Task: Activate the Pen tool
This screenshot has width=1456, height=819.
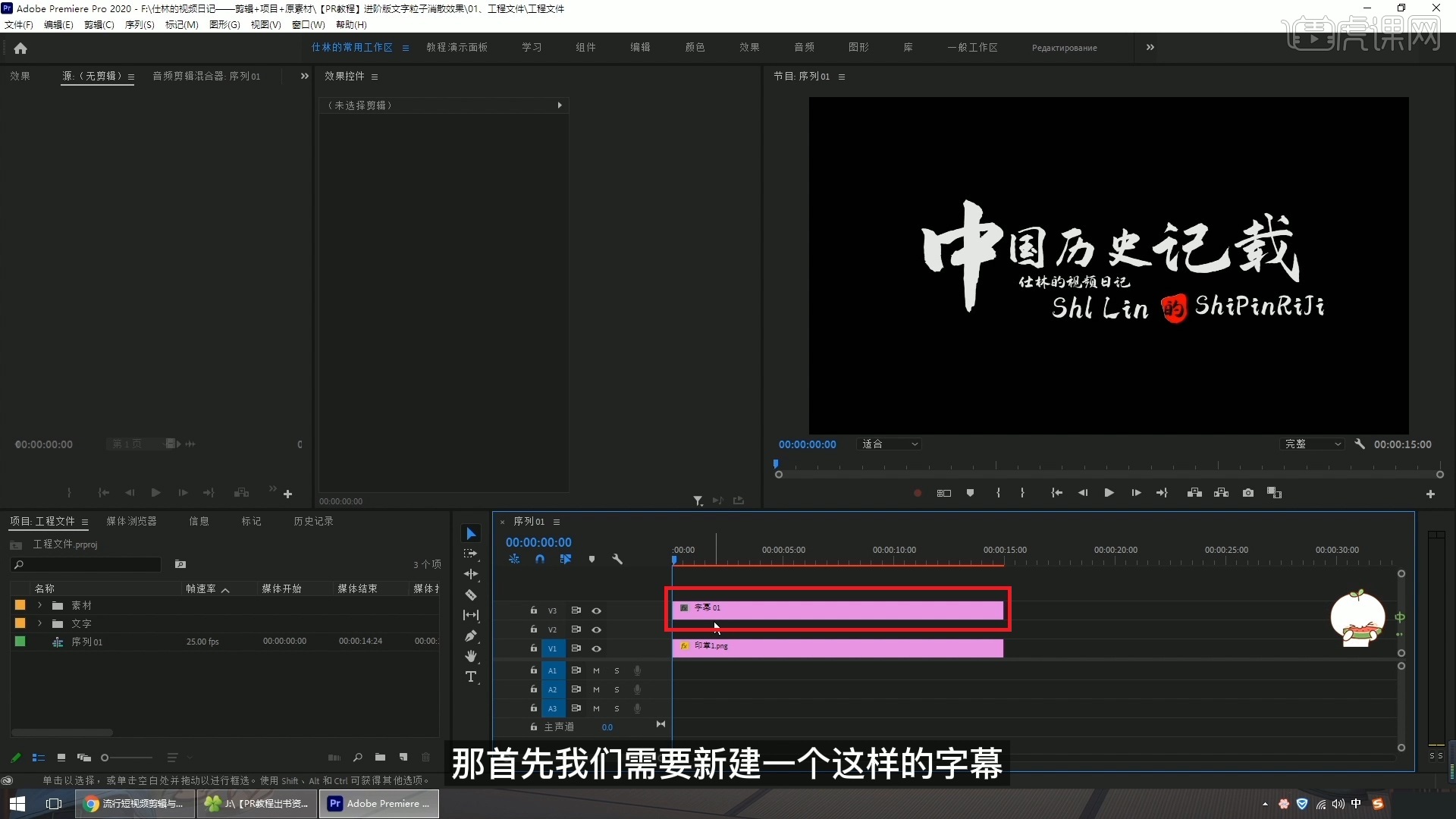Action: 471,635
